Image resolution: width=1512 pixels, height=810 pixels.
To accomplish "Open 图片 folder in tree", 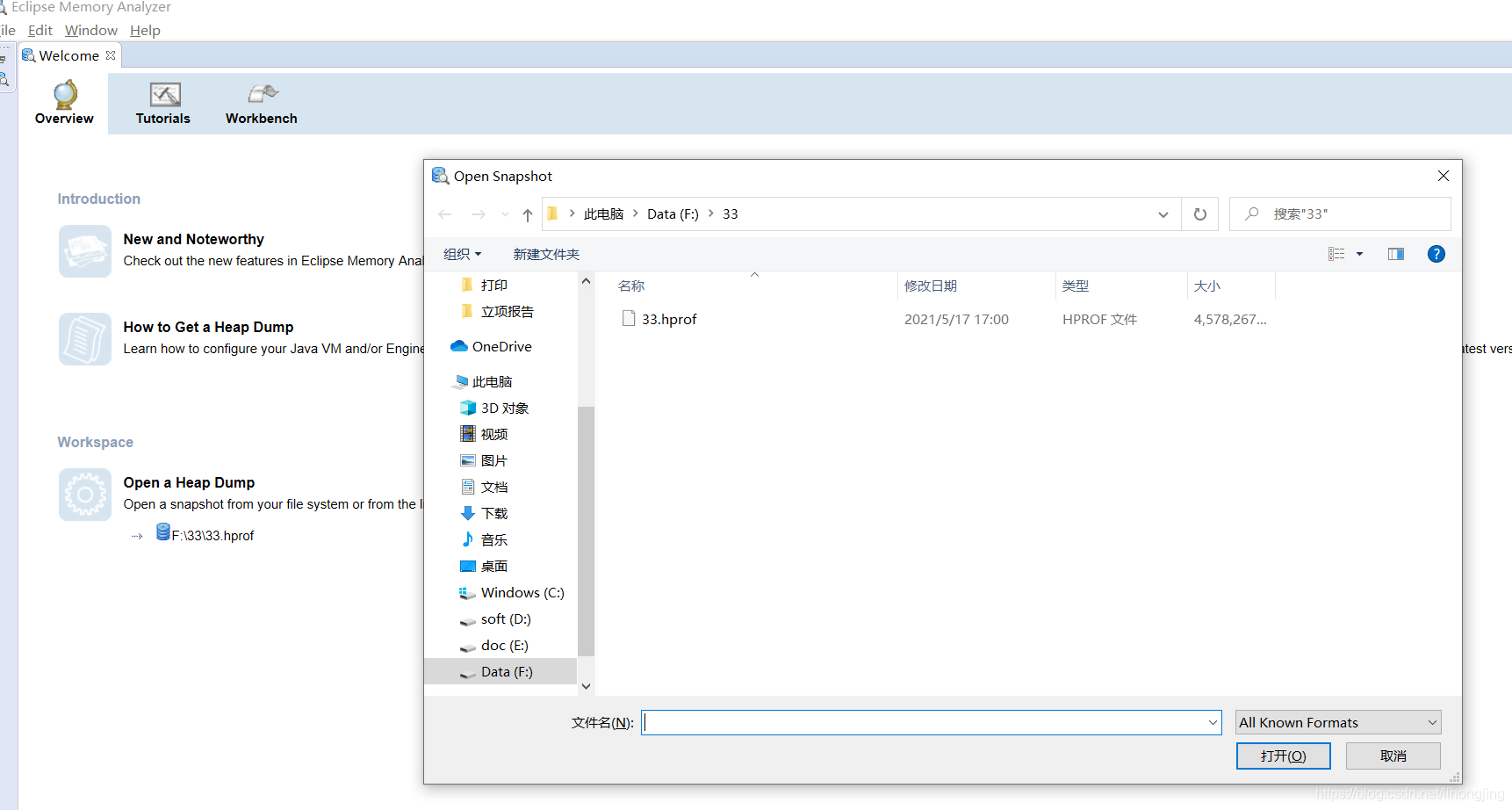I will coord(485,460).
